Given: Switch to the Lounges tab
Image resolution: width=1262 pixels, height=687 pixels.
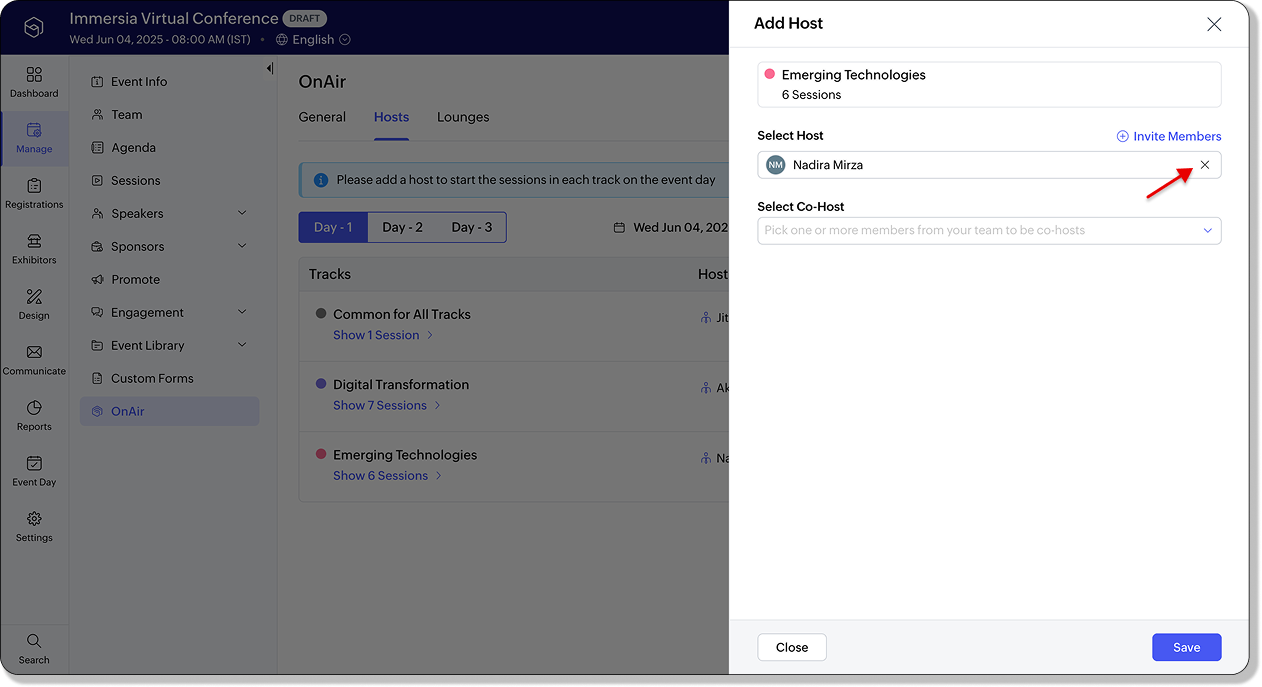Looking at the screenshot, I should 463,117.
